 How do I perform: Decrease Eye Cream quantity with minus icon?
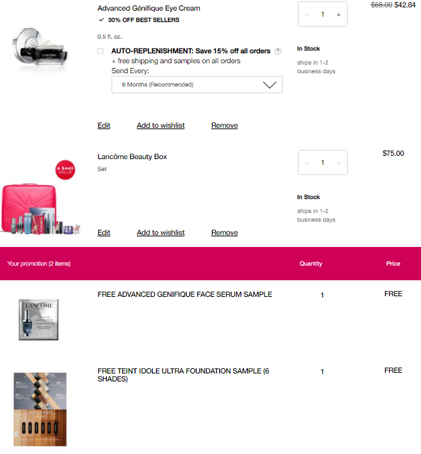click(307, 14)
